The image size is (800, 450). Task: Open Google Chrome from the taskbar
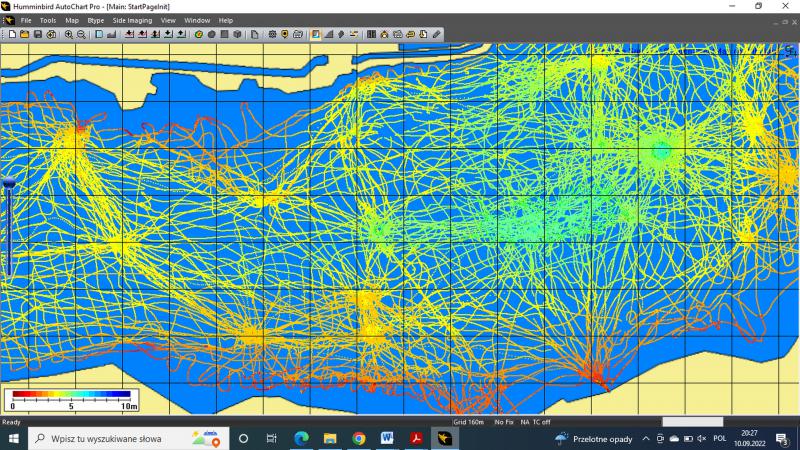(358, 438)
